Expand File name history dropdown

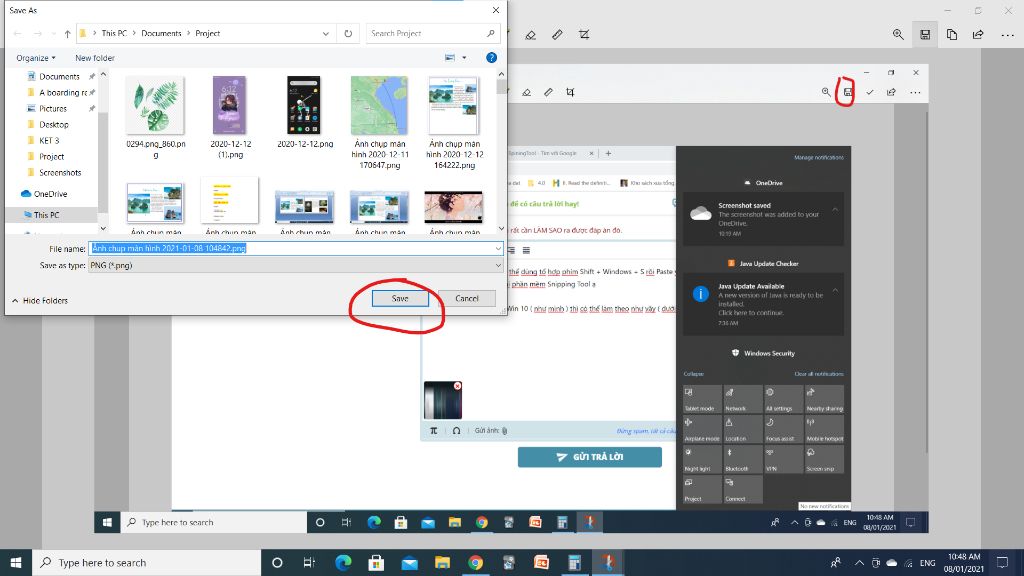point(498,248)
